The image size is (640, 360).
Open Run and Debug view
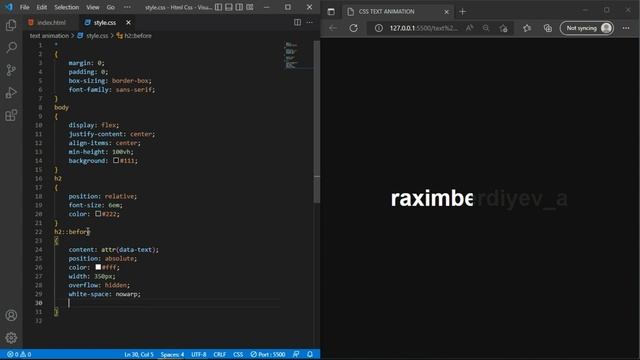coord(11,93)
